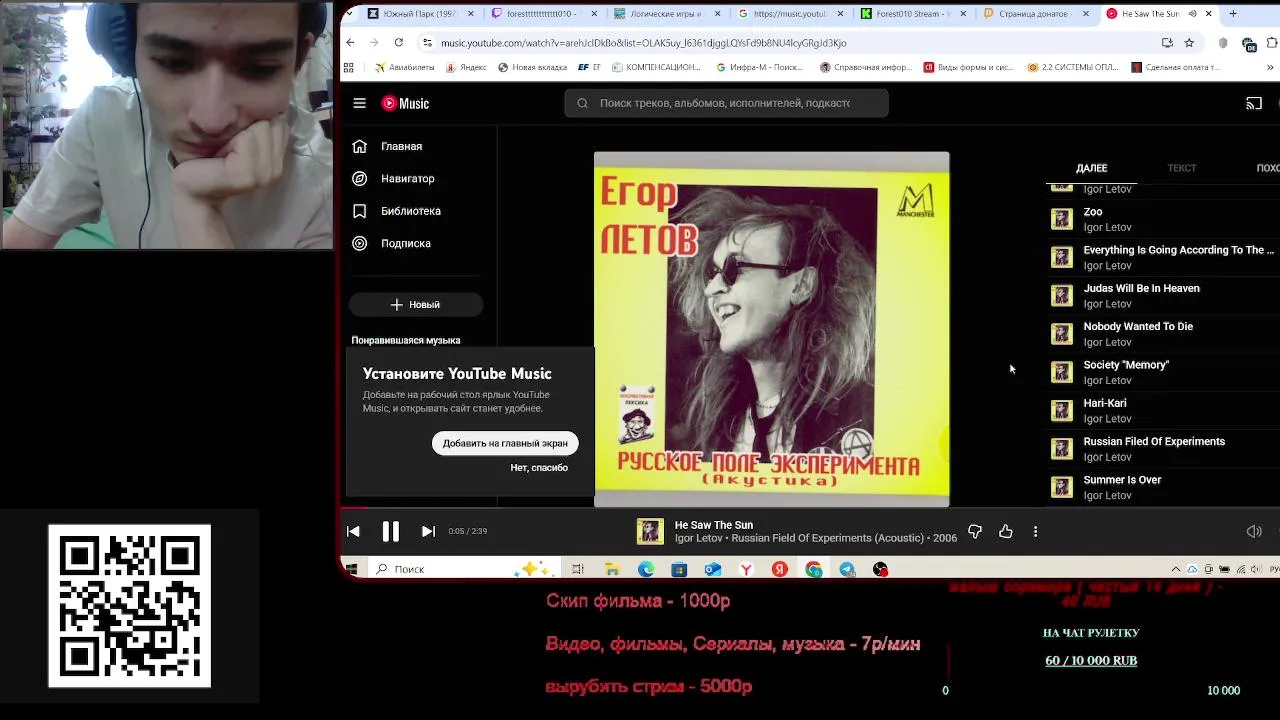Click the album cover art image
Image resolution: width=1280 pixels, height=720 pixels.
772,329
